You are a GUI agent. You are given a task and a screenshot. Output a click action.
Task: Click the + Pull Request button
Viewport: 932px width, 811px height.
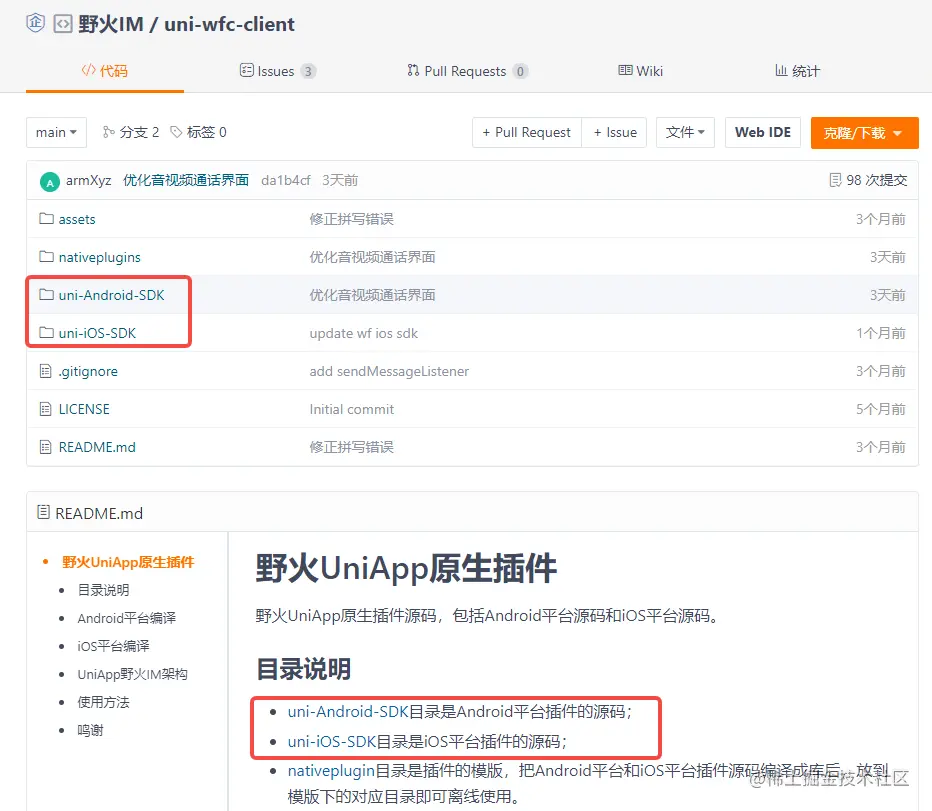527,132
